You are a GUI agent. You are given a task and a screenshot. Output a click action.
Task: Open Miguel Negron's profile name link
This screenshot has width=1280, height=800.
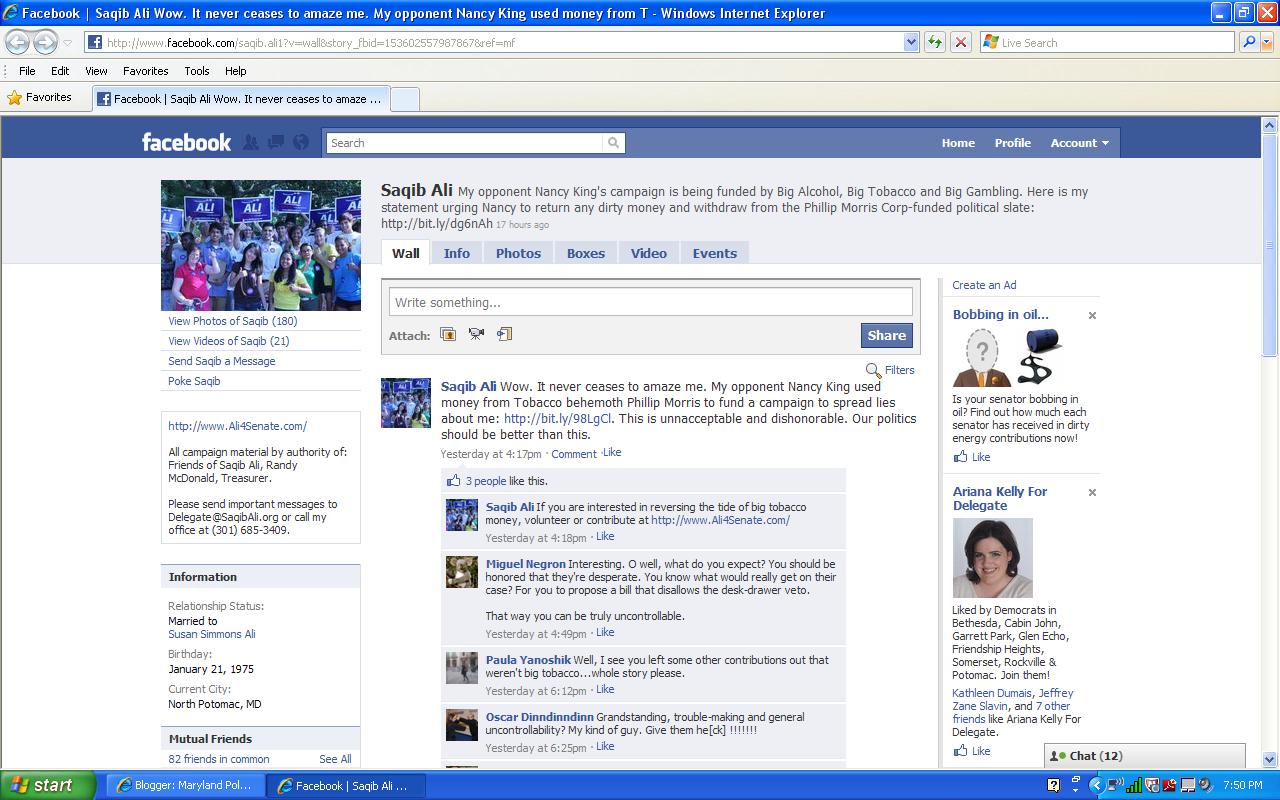coord(526,564)
